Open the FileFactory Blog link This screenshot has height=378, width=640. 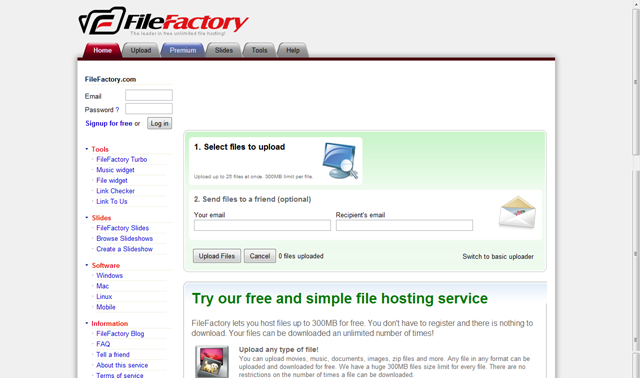(120, 334)
